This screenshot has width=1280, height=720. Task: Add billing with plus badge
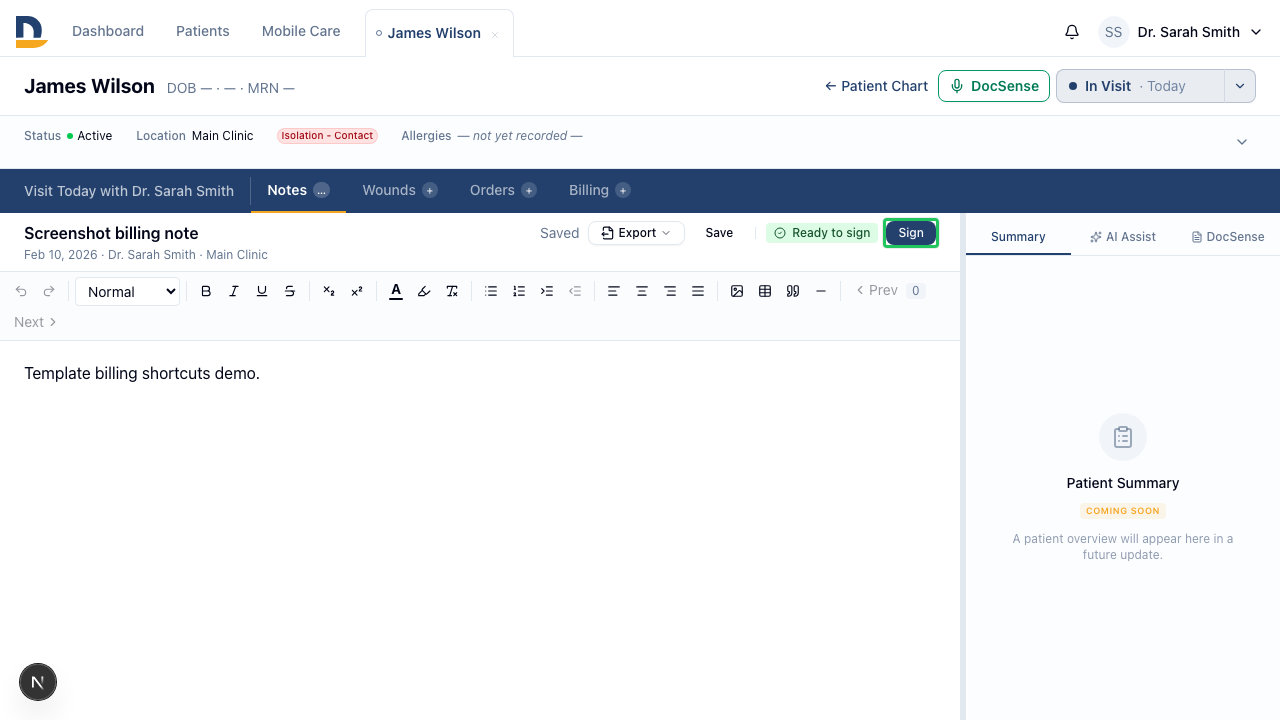click(623, 190)
